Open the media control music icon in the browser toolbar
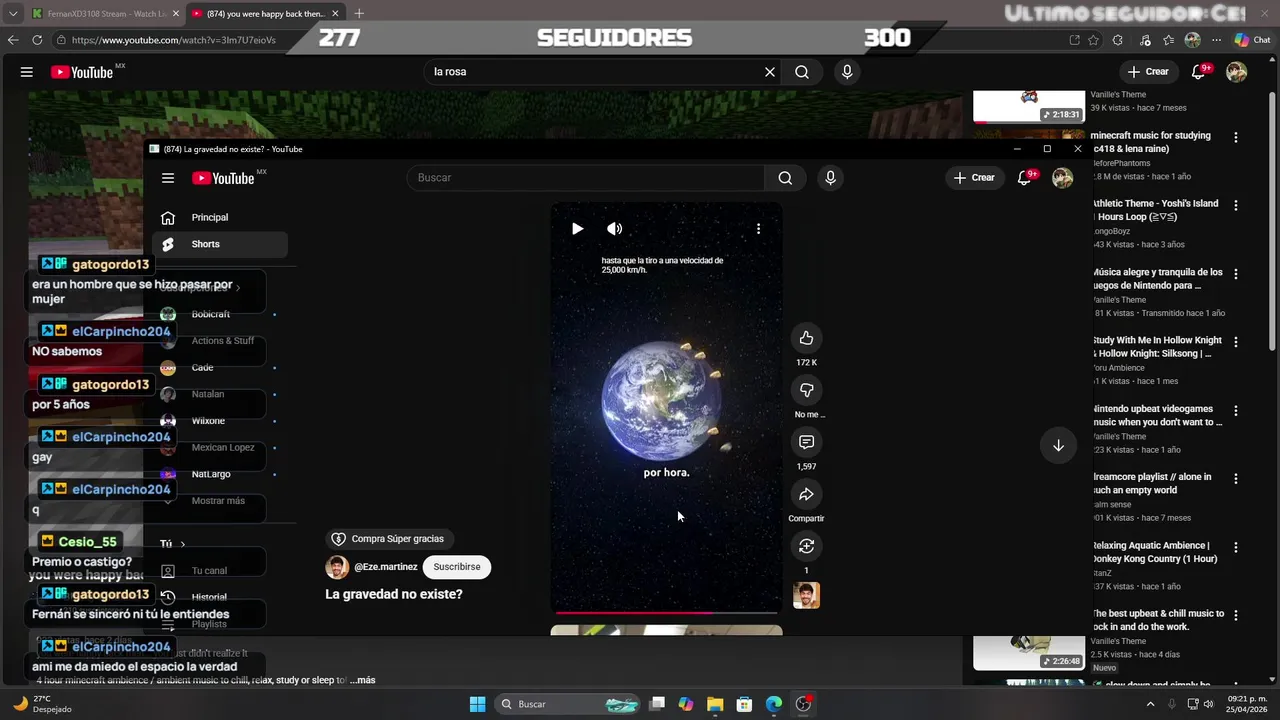The height and width of the screenshot is (720, 1280). [x=1144, y=40]
